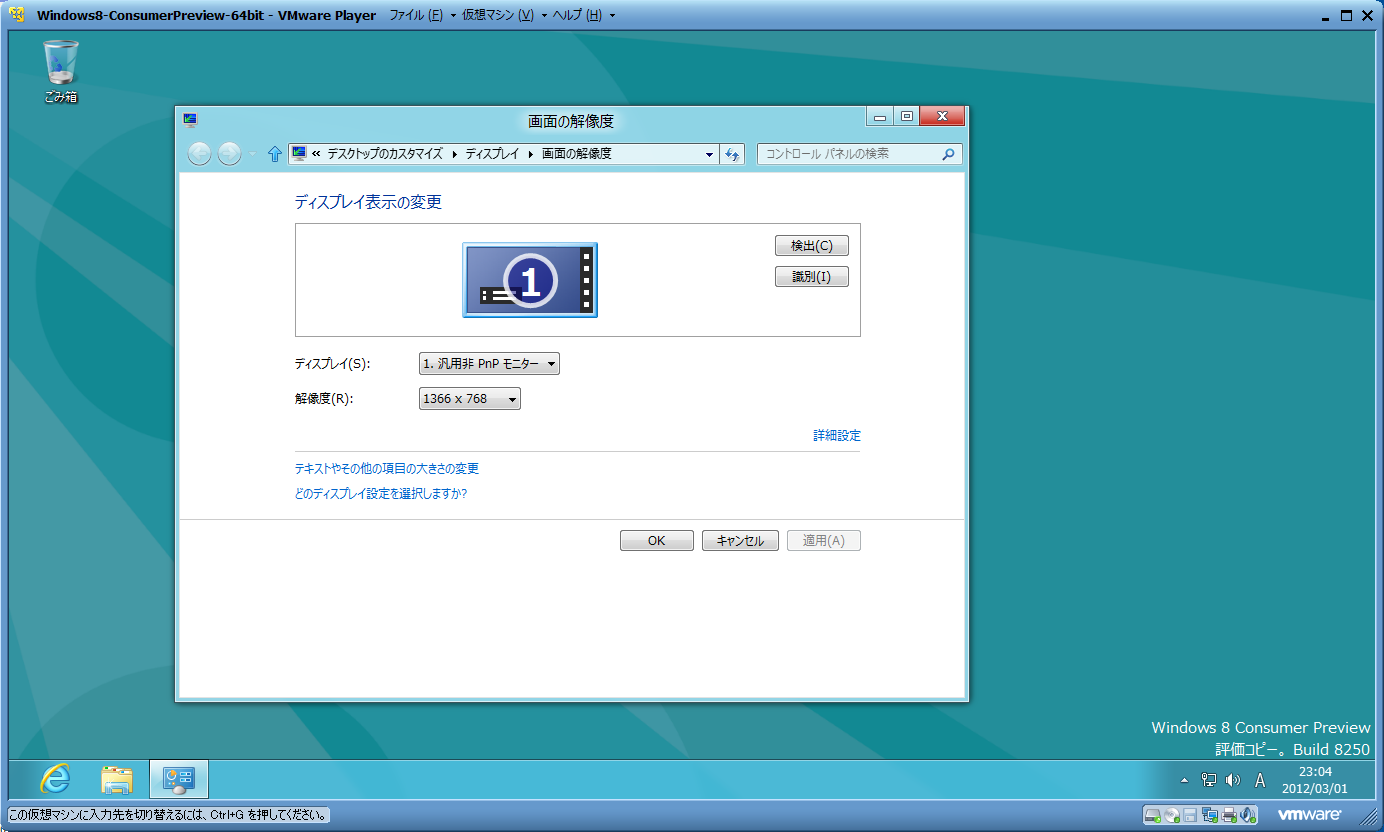The height and width of the screenshot is (832, 1384).
Task: Open the ディスプレイ(S) monitor dropdown
Action: tap(489, 364)
